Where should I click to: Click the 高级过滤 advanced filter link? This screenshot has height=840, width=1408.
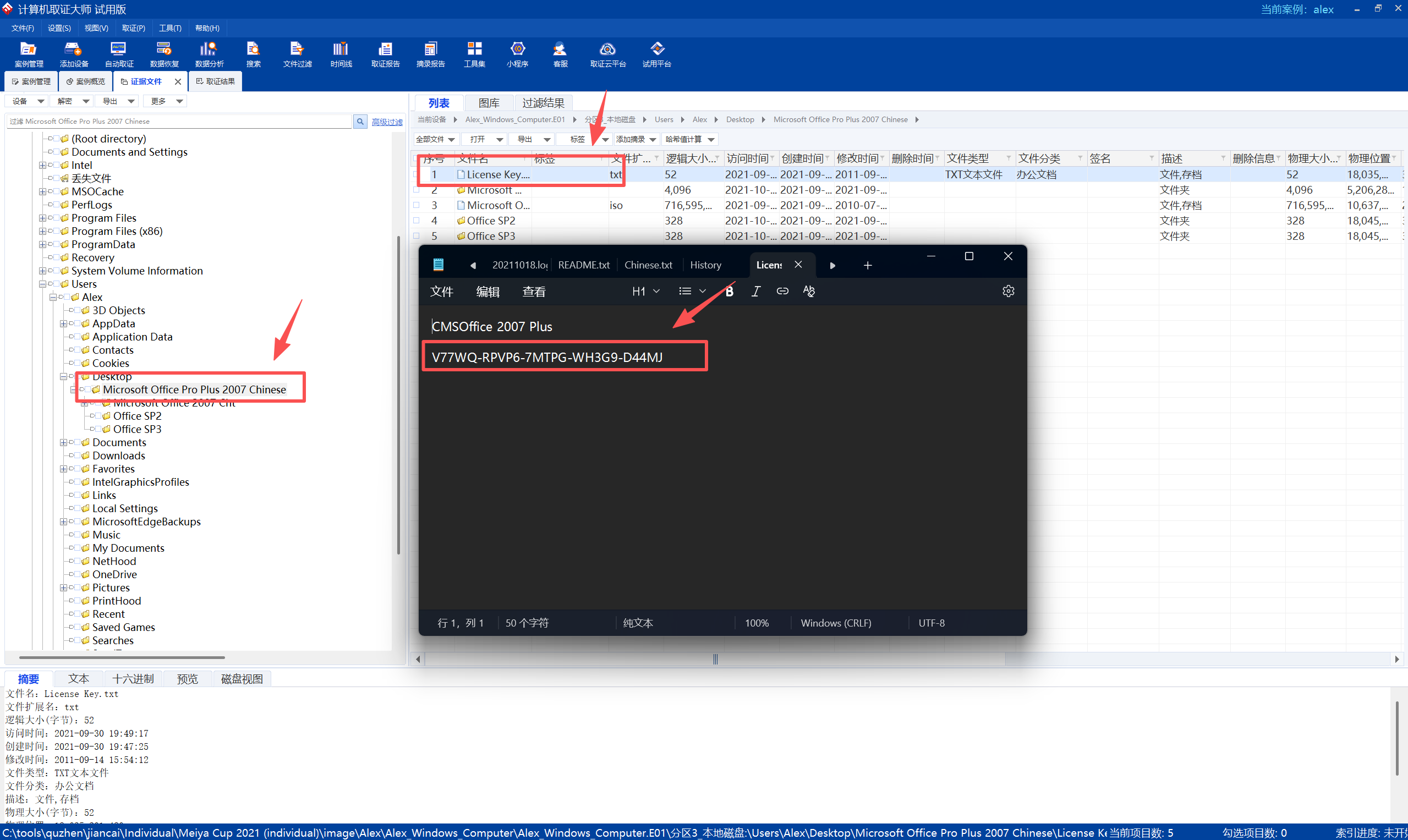(x=387, y=122)
